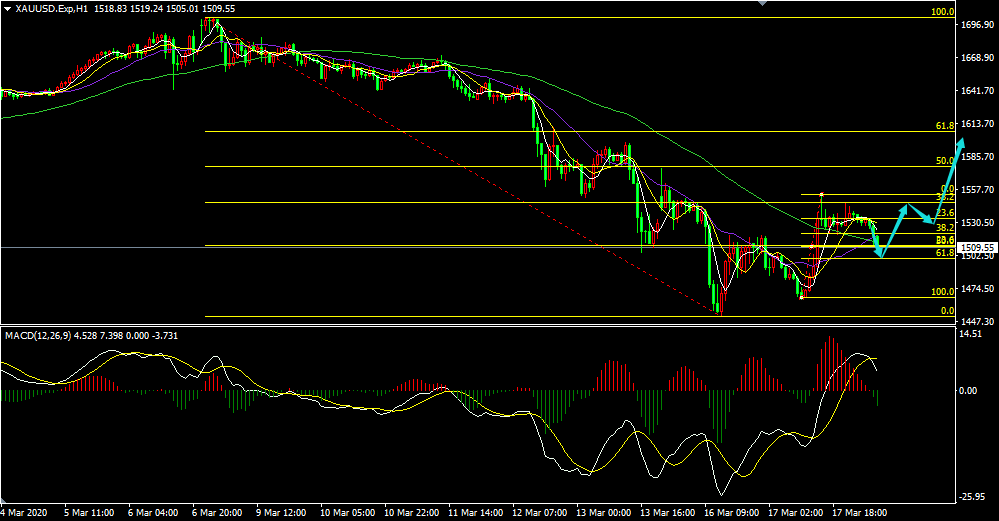The image size is (999, 521).
Task: Open the chart menu triangle beside XAUUSD.Exp,H1
Action: pos(7,8)
